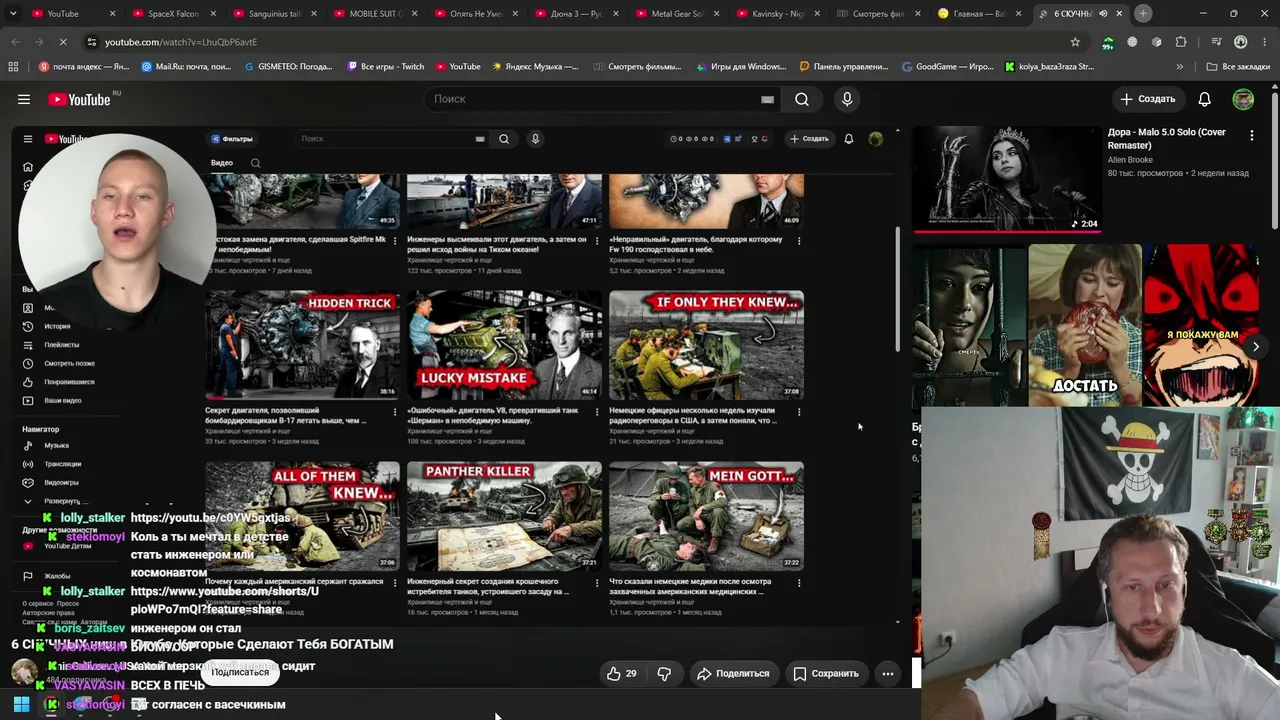This screenshot has height=720, width=1280.
Task: Open the Chrome three-dot menu
Action: click(x=1264, y=42)
